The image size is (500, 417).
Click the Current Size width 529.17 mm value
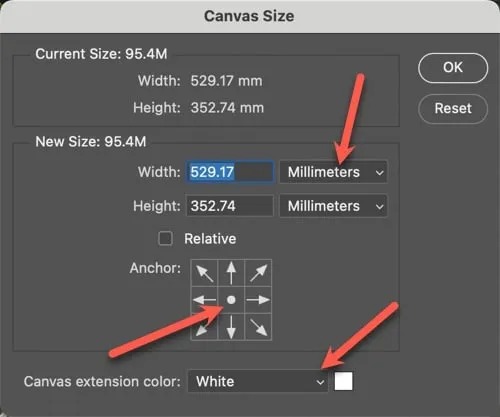pyautogui.click(x=226, y=81)
